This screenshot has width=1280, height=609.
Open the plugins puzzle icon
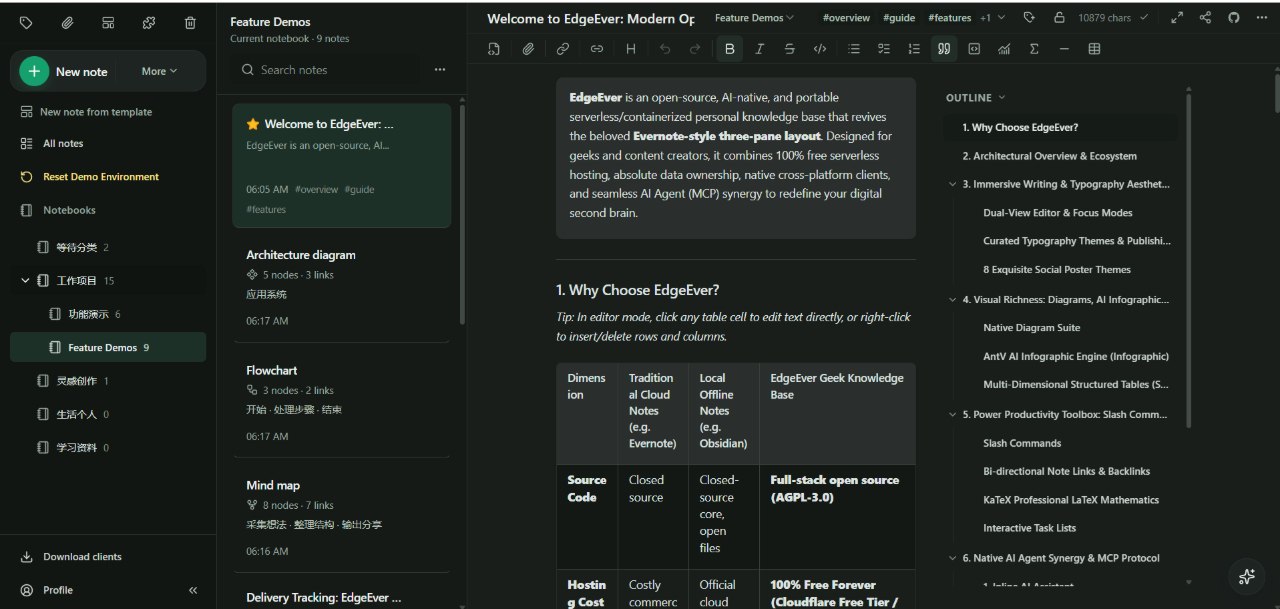149,22
